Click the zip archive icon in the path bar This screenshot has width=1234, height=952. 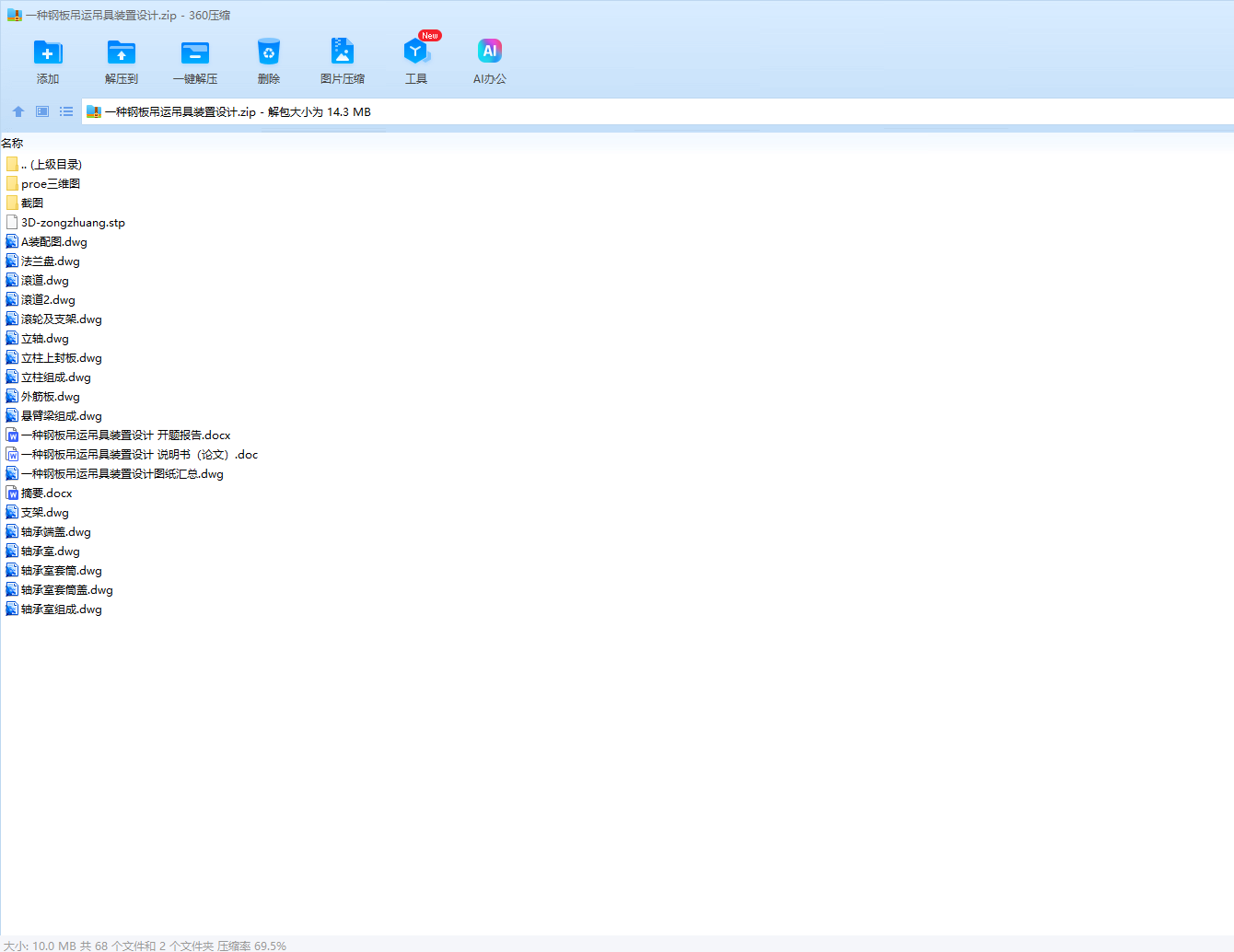coord(94,112)
